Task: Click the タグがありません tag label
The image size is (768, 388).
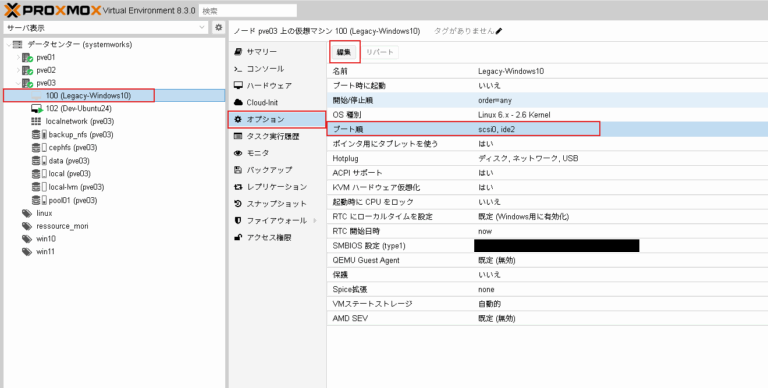Action: [464, 31]
